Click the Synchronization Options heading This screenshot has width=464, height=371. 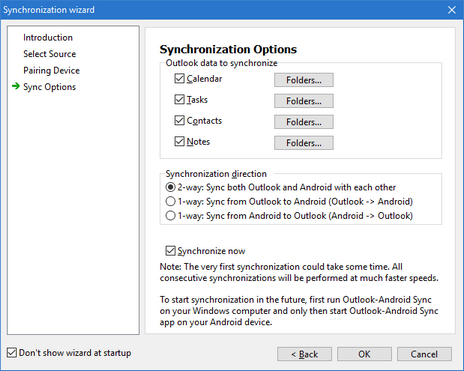coord(228,49)
